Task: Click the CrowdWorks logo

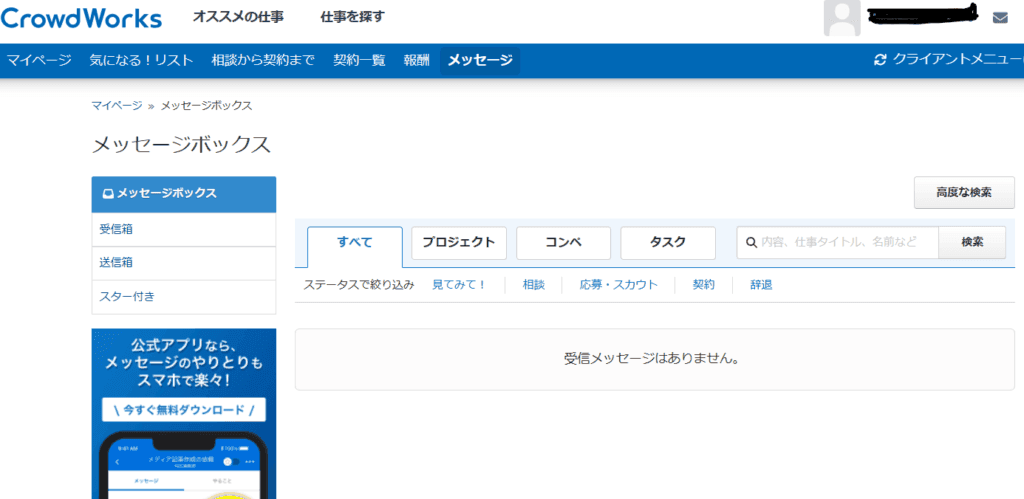Action: click(x=81, y=18)
